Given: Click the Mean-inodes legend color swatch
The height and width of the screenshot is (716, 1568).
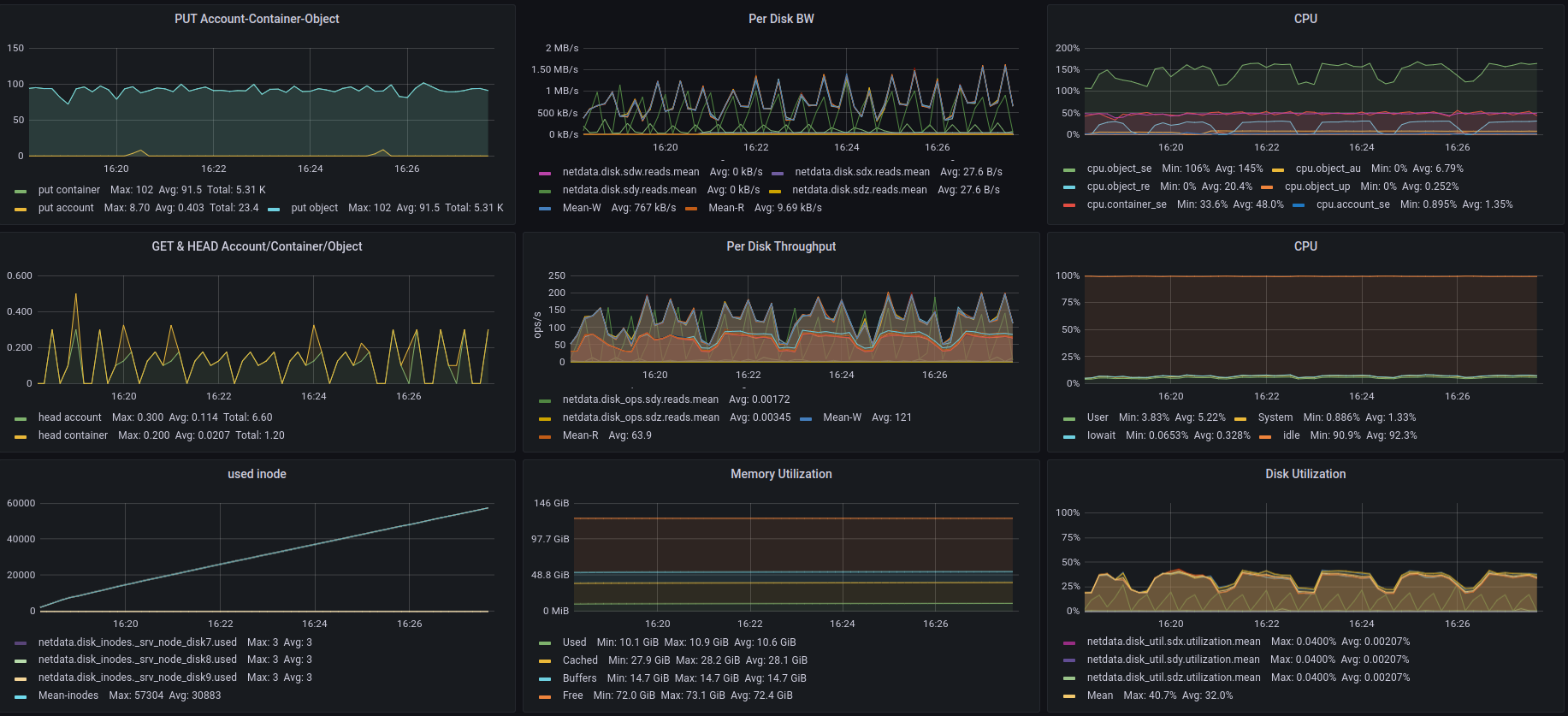Looking at the screenshot, I should [21, 696].
